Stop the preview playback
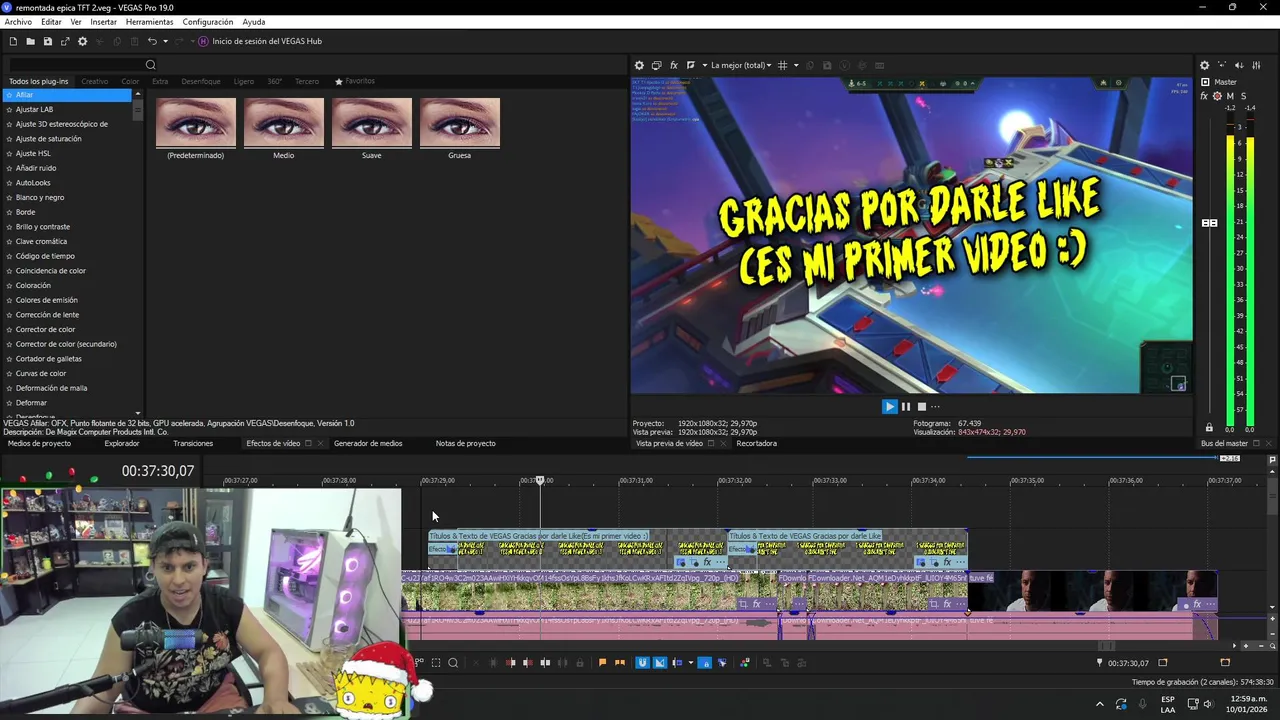The width and height of the screenshot is (1280, 720). coord(922,406)
